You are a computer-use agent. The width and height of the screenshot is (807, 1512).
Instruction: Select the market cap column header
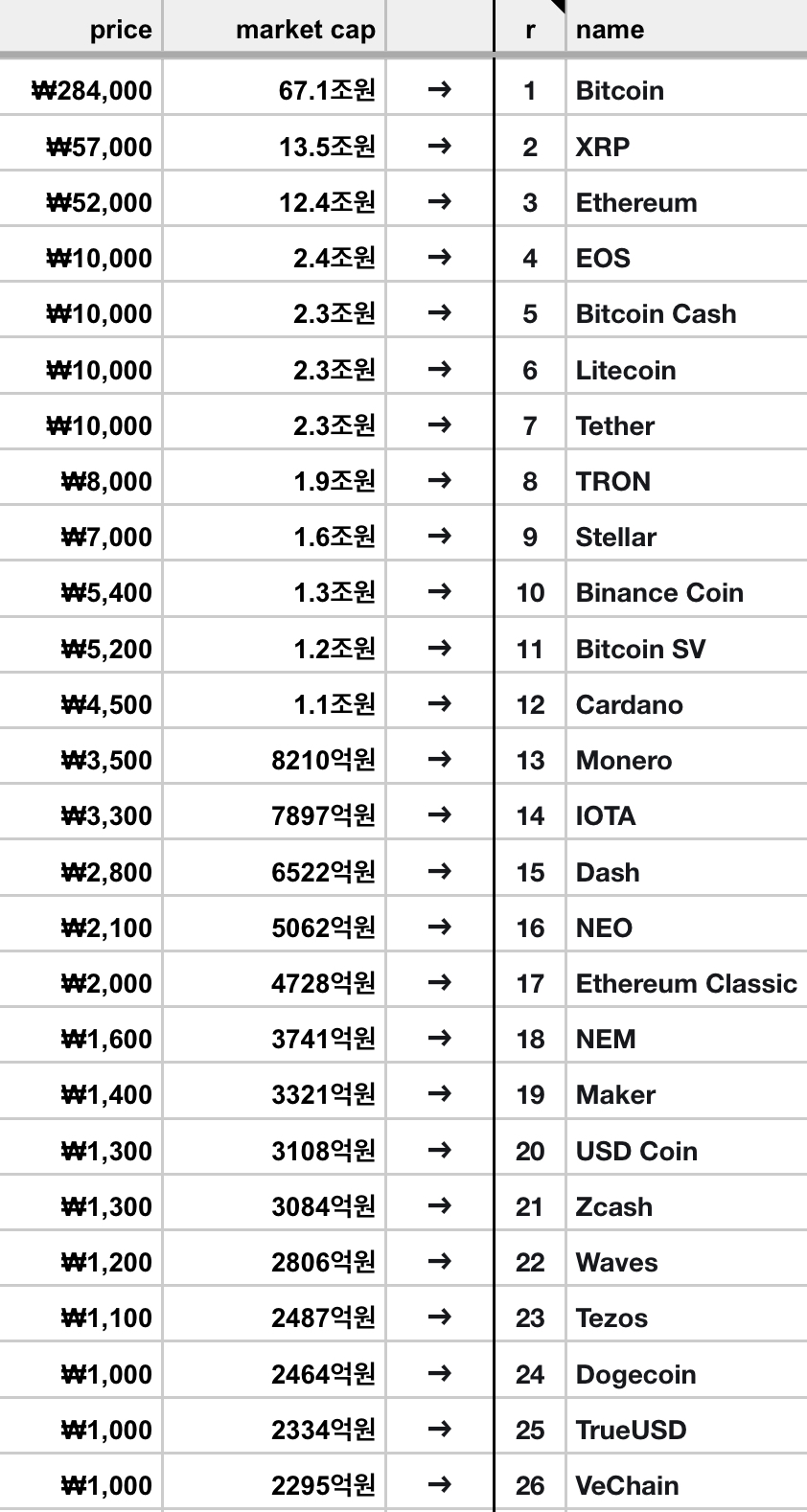pyautogui.click(x=274, y=28)
